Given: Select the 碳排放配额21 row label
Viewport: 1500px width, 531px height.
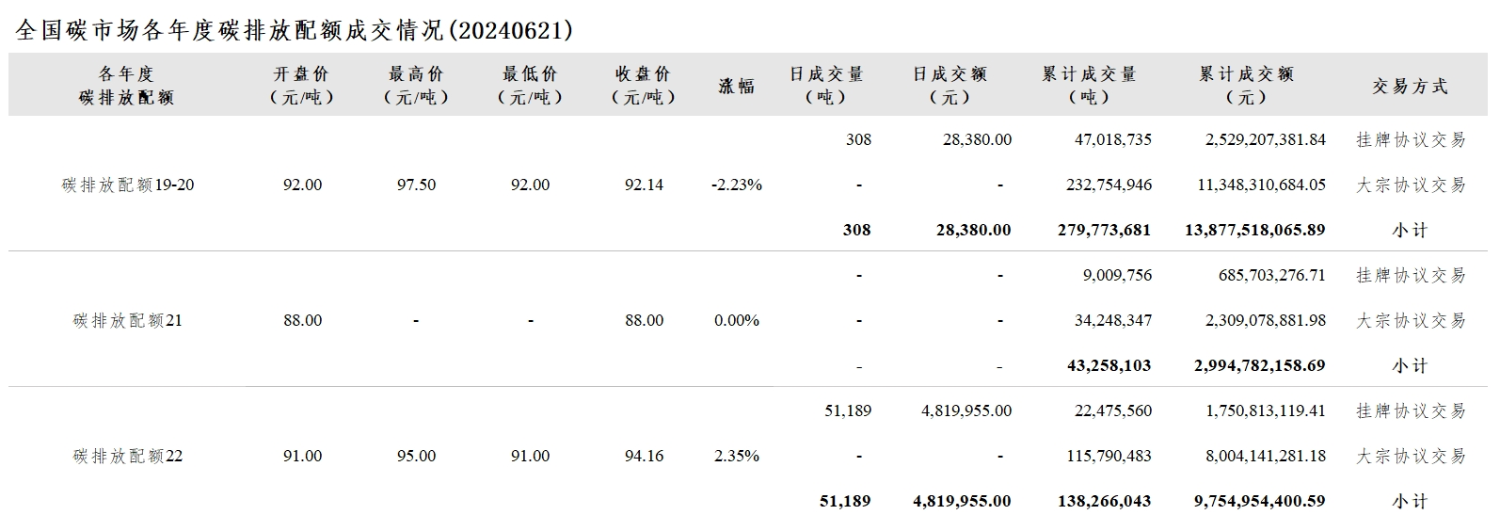Looking at the screenshot, I should pyautogui.click(x=127, y=321).
